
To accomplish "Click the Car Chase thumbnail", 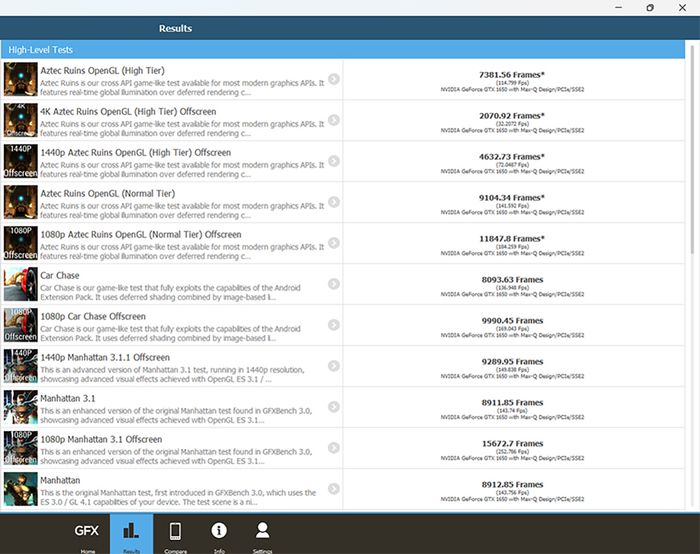I will pyautogui.click(x=21, y=284).
